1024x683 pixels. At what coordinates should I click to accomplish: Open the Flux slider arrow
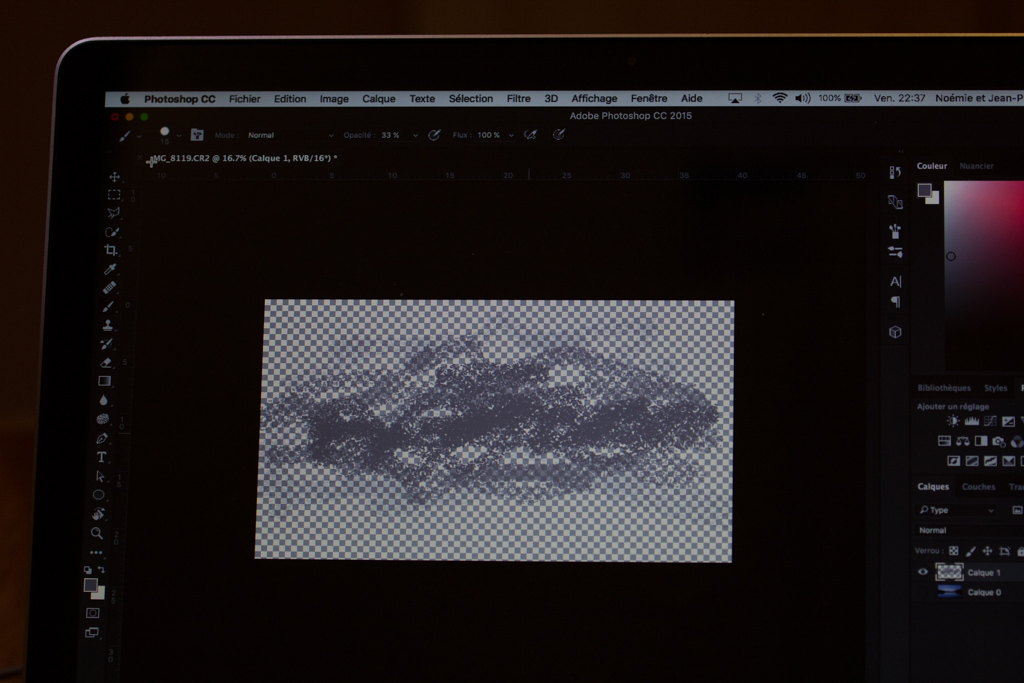(511, 135)
